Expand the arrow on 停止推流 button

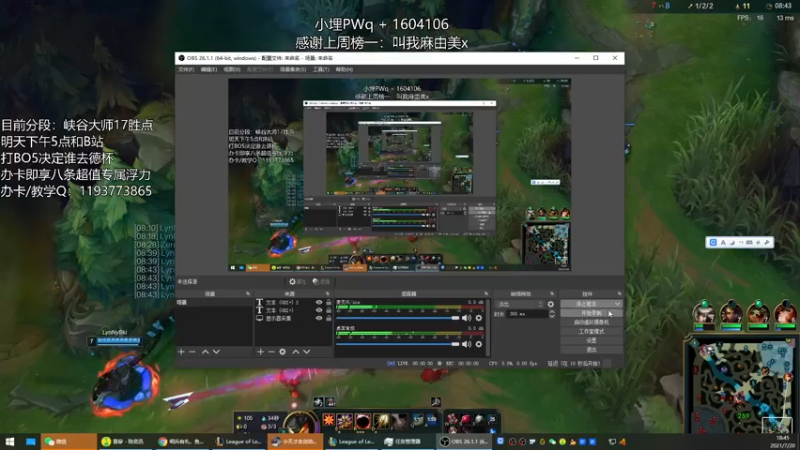[617, 304]
